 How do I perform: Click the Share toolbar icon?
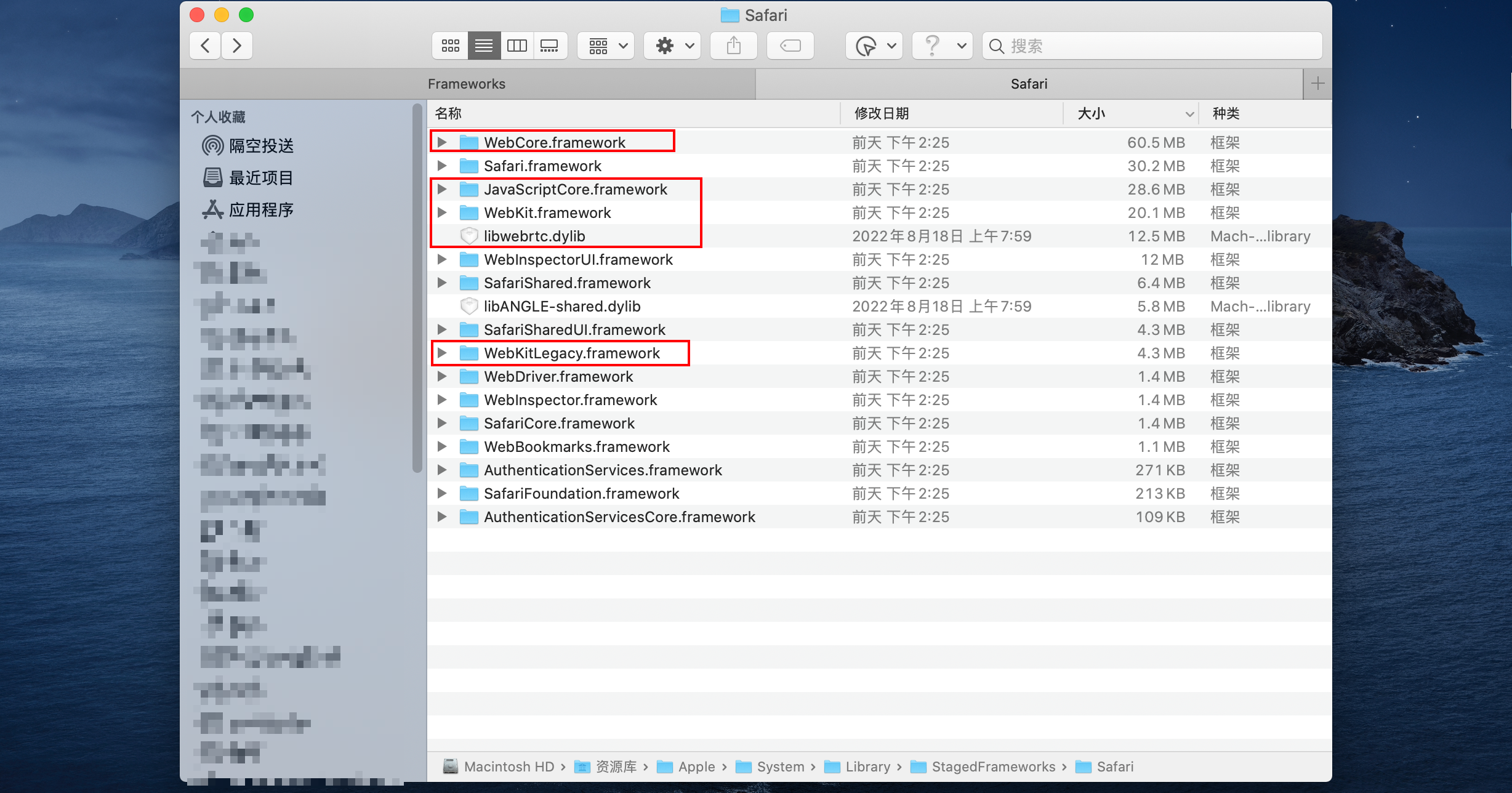tap(733, 45)
